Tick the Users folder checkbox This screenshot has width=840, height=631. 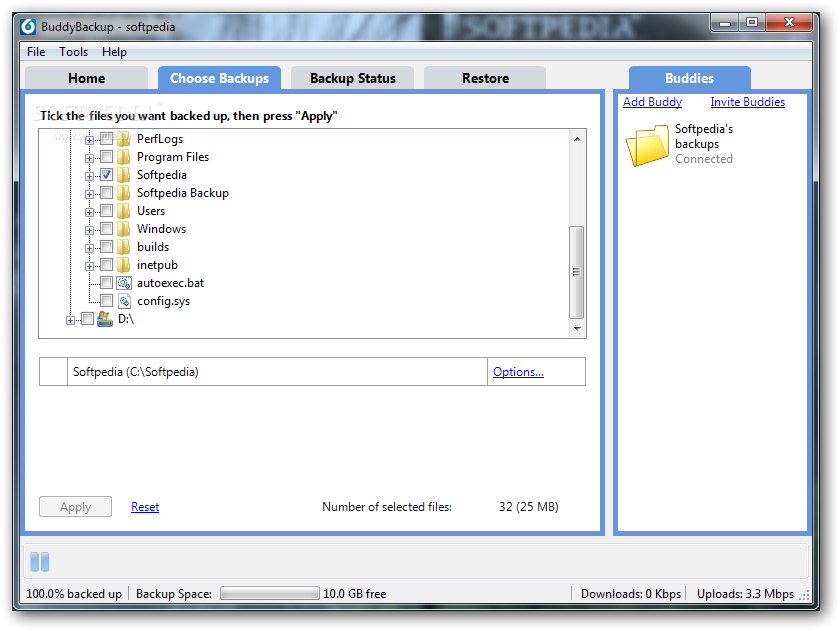tap(107, 211)
